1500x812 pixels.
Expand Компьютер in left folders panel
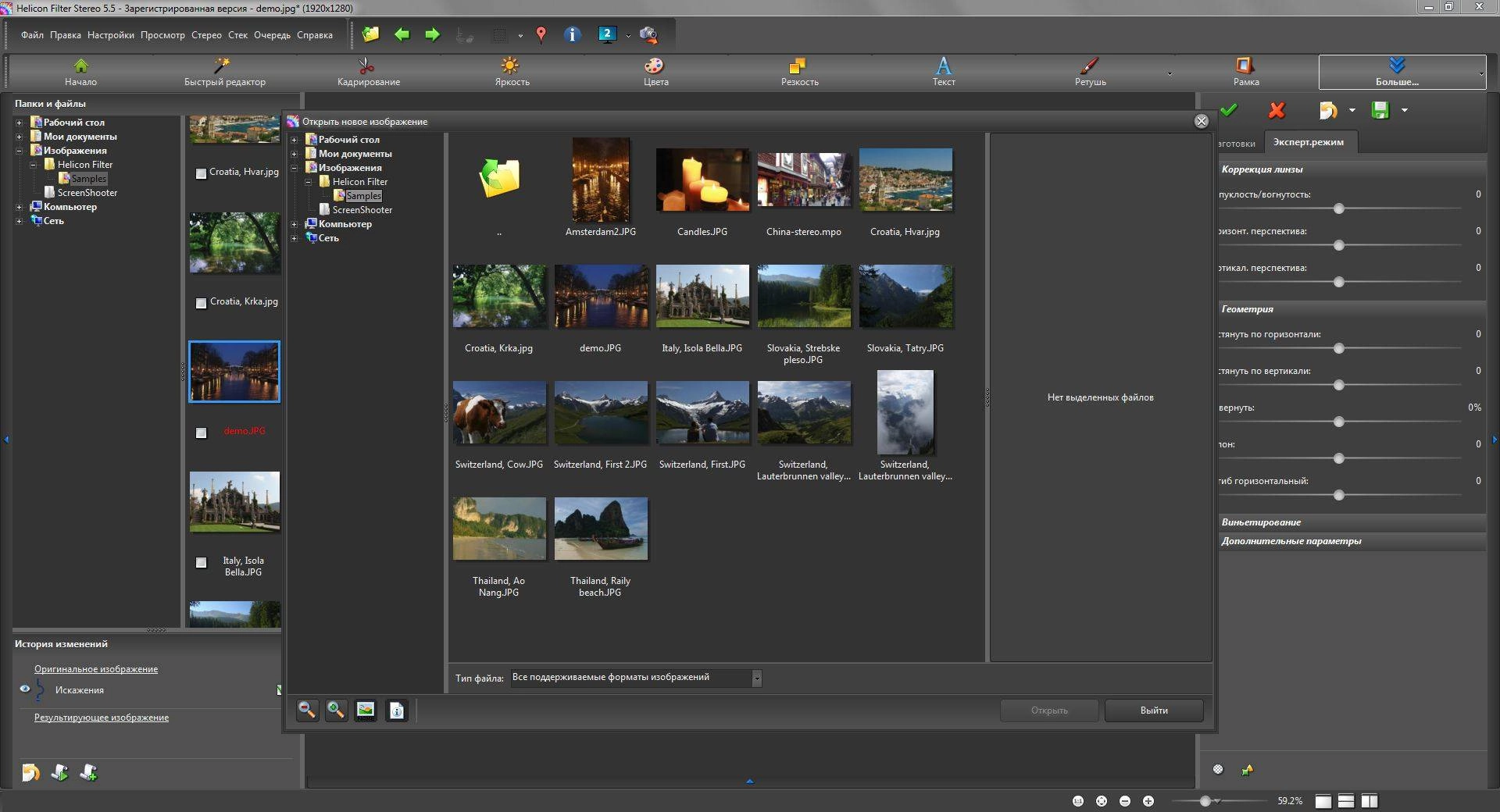click(19, 207)
